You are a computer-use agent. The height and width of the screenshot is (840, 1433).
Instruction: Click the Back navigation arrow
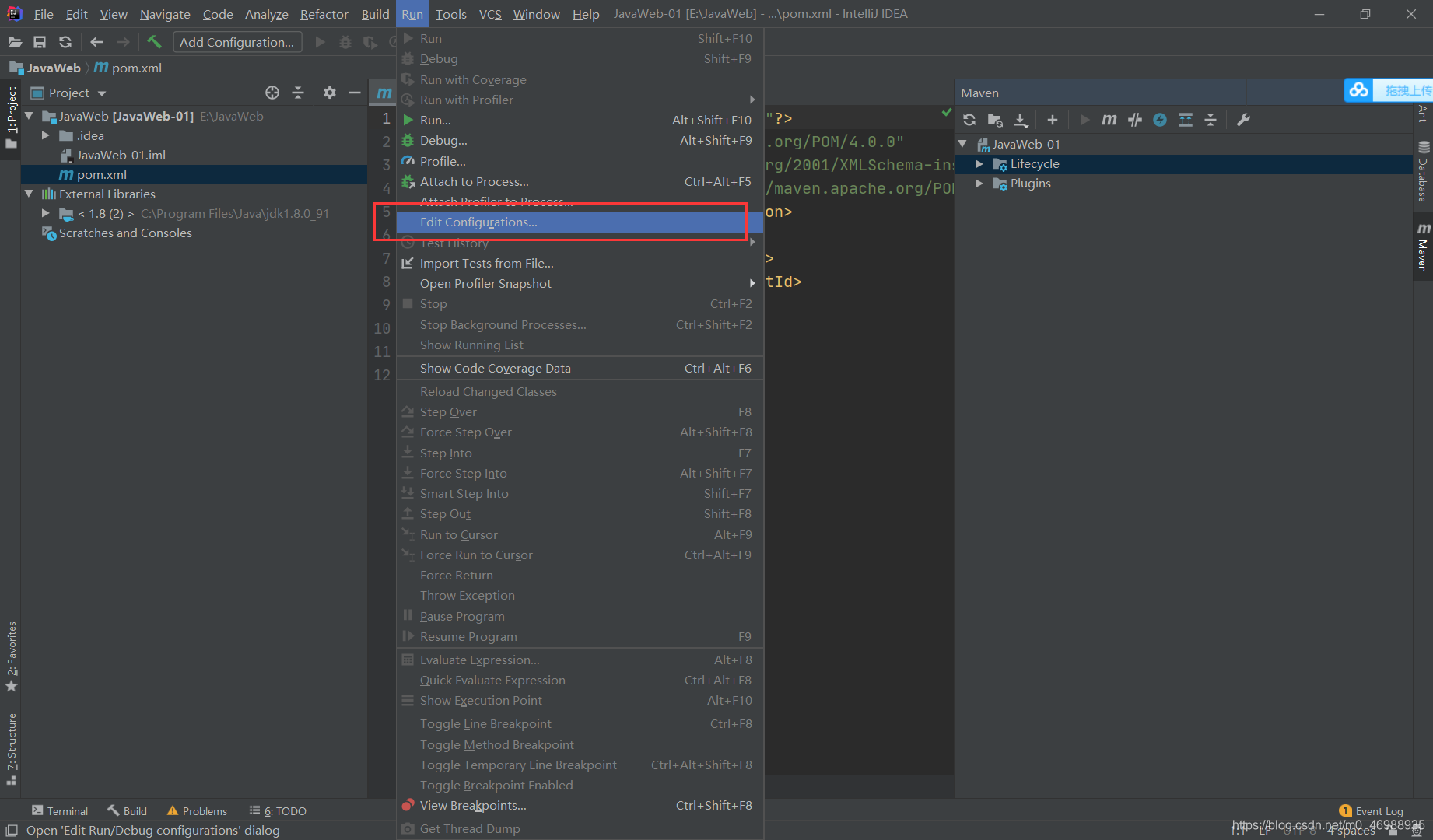(96, 42)
